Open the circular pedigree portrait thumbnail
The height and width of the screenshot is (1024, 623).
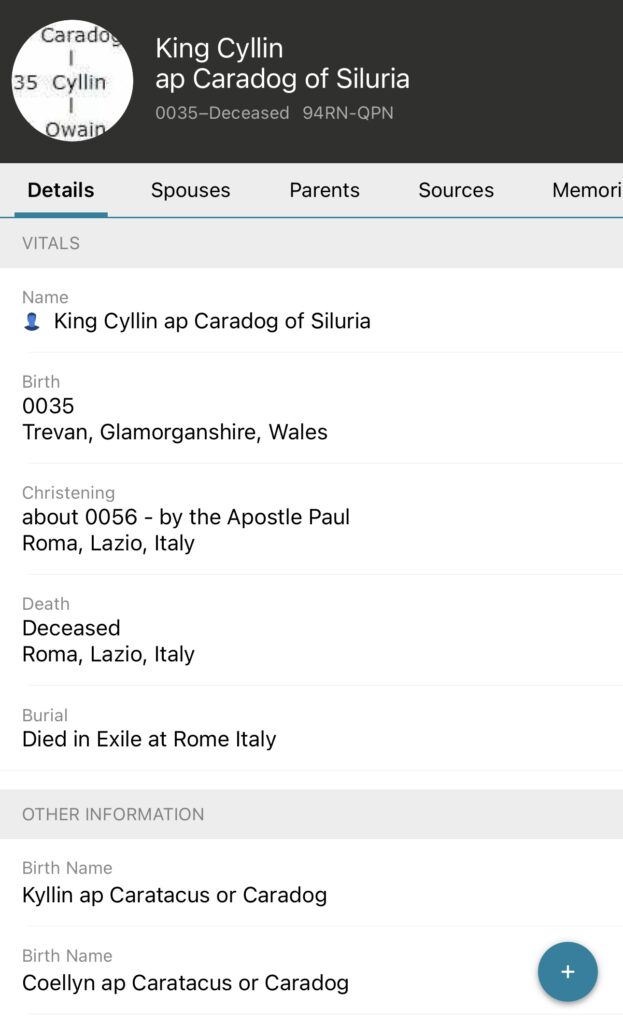click(72, 81)
